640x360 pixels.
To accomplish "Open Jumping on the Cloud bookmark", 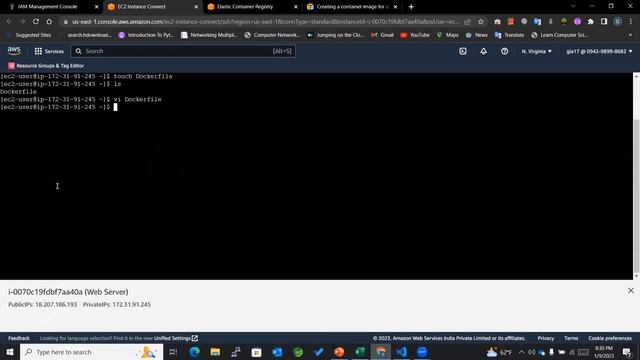I will click(x=336, y=35).
